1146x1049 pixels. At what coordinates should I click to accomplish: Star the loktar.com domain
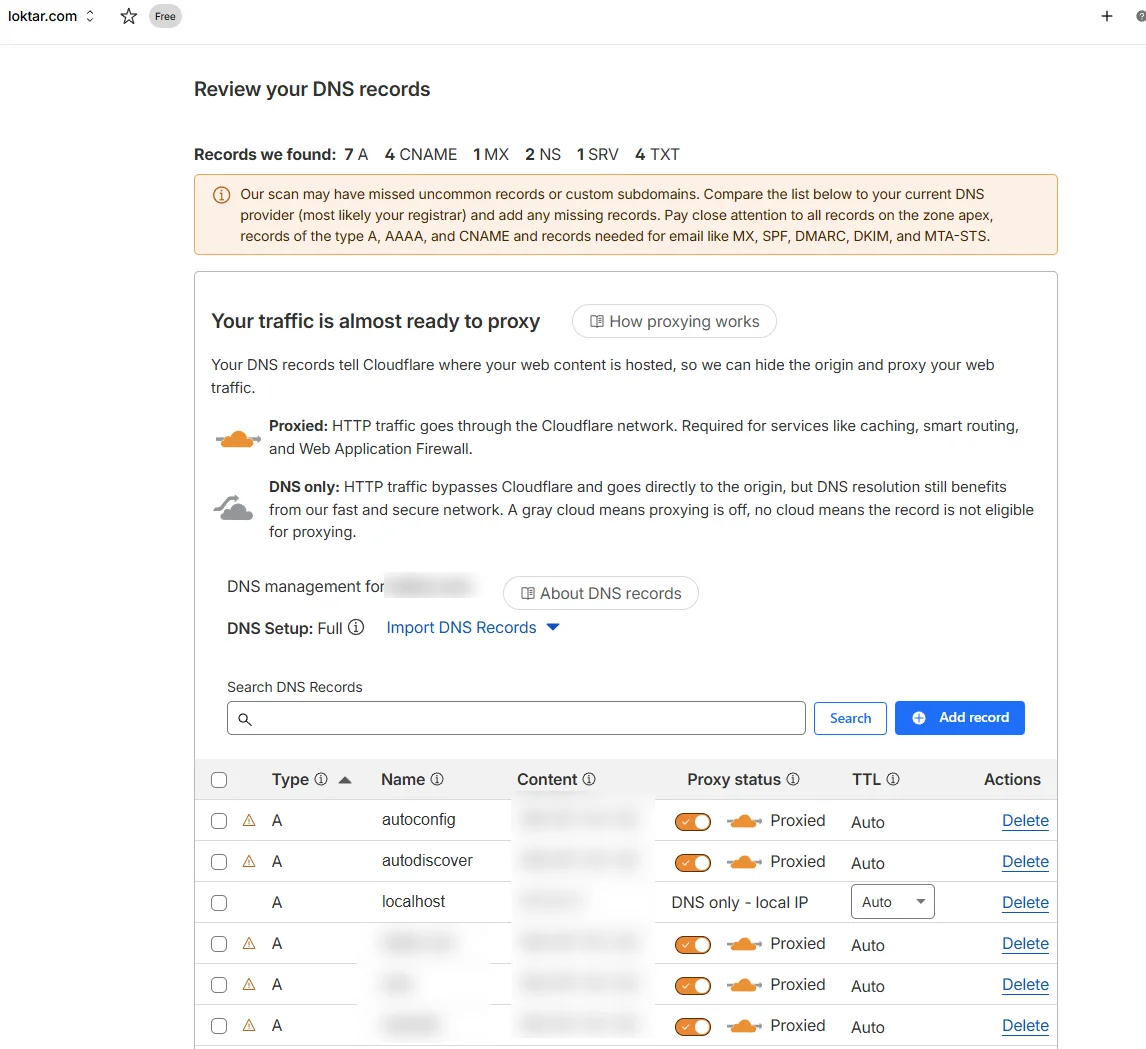pos(129,16)
